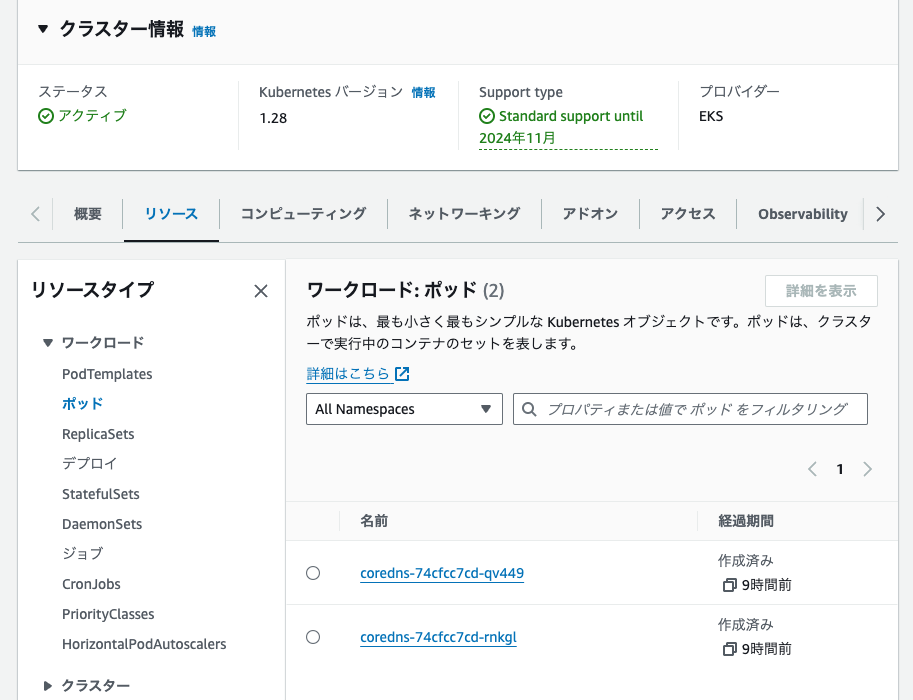Click 9時間前 text in the rnkgl row

766,649
